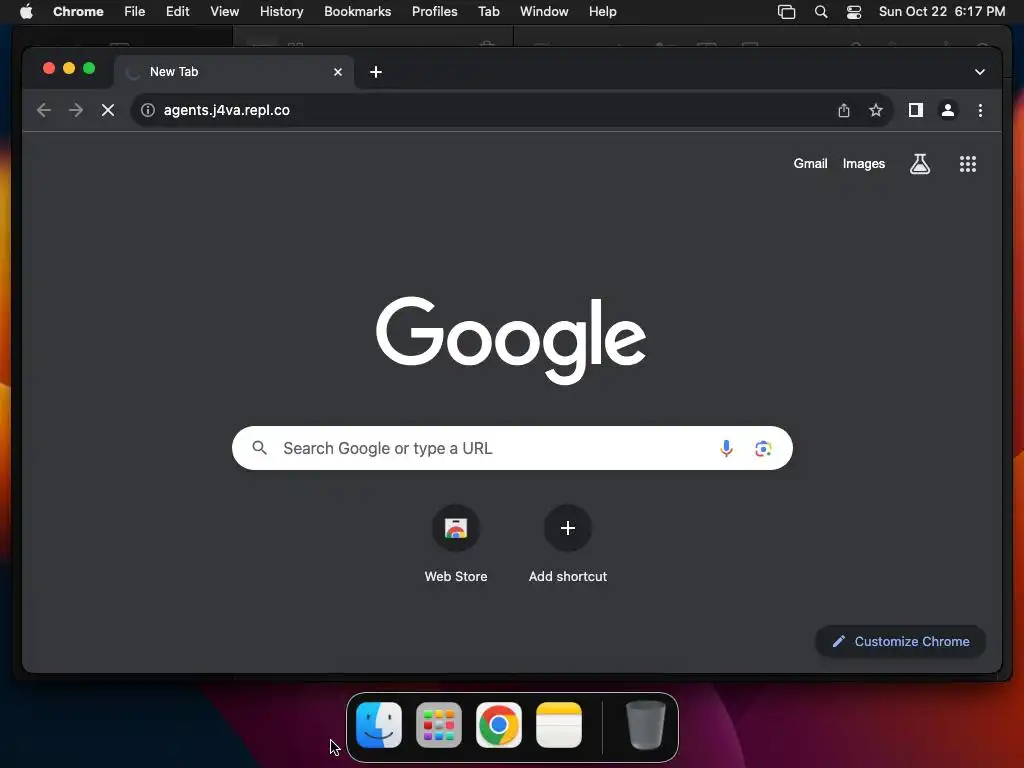Click the date and time clock
Viewport: 1024px width, 768px height.
942,12
